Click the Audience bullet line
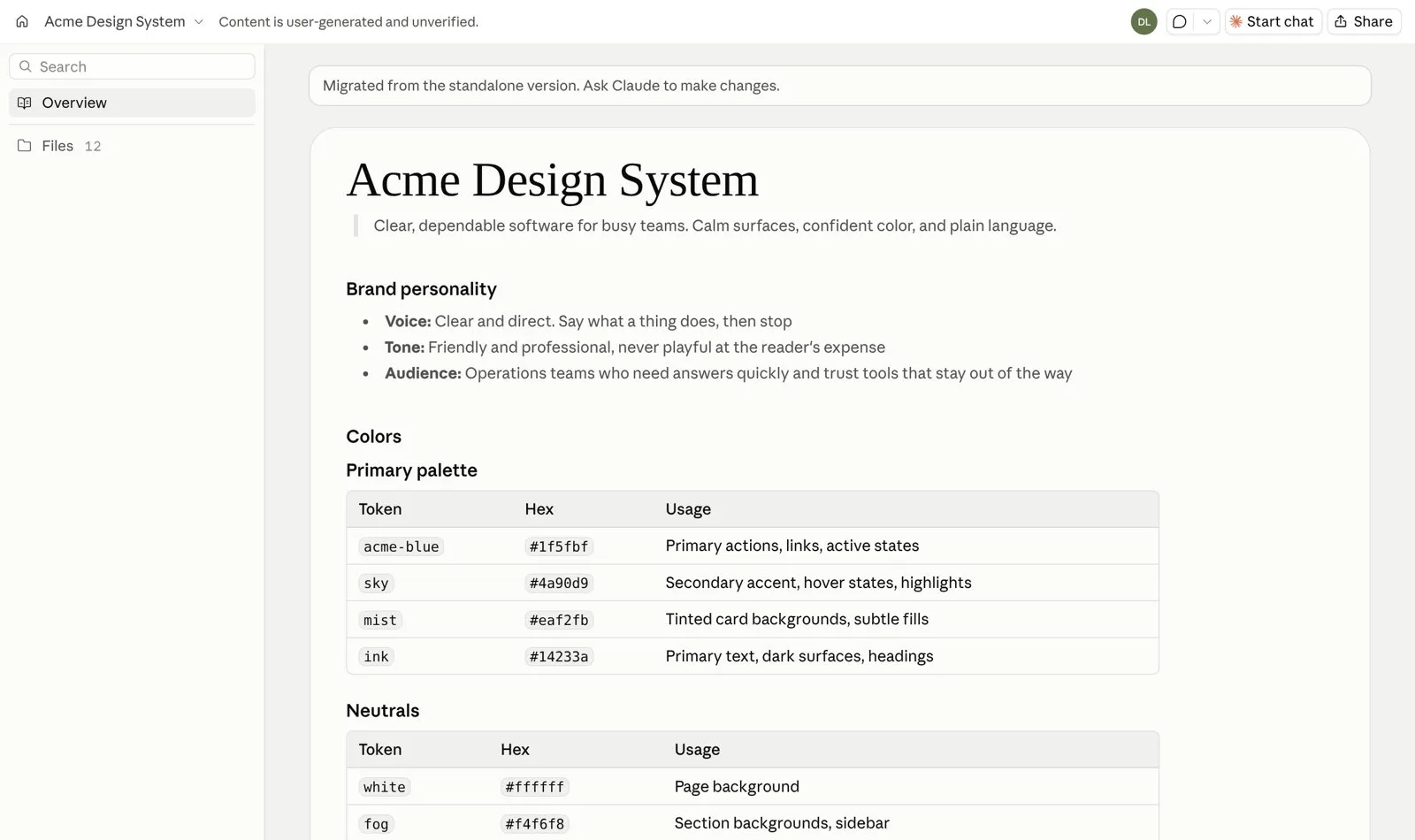 [728, 373]
